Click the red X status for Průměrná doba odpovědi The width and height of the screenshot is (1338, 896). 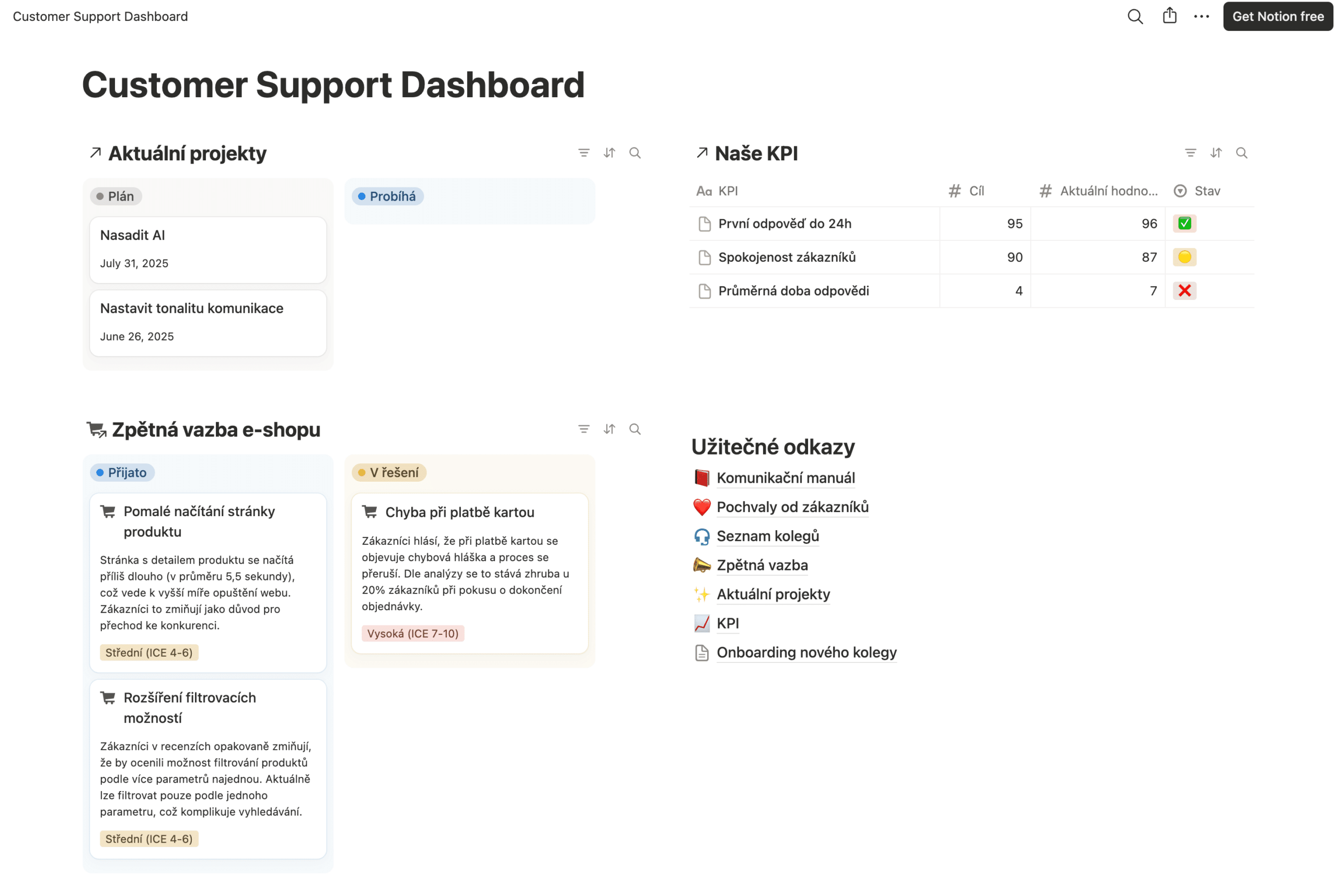[x=1184, y=291]
